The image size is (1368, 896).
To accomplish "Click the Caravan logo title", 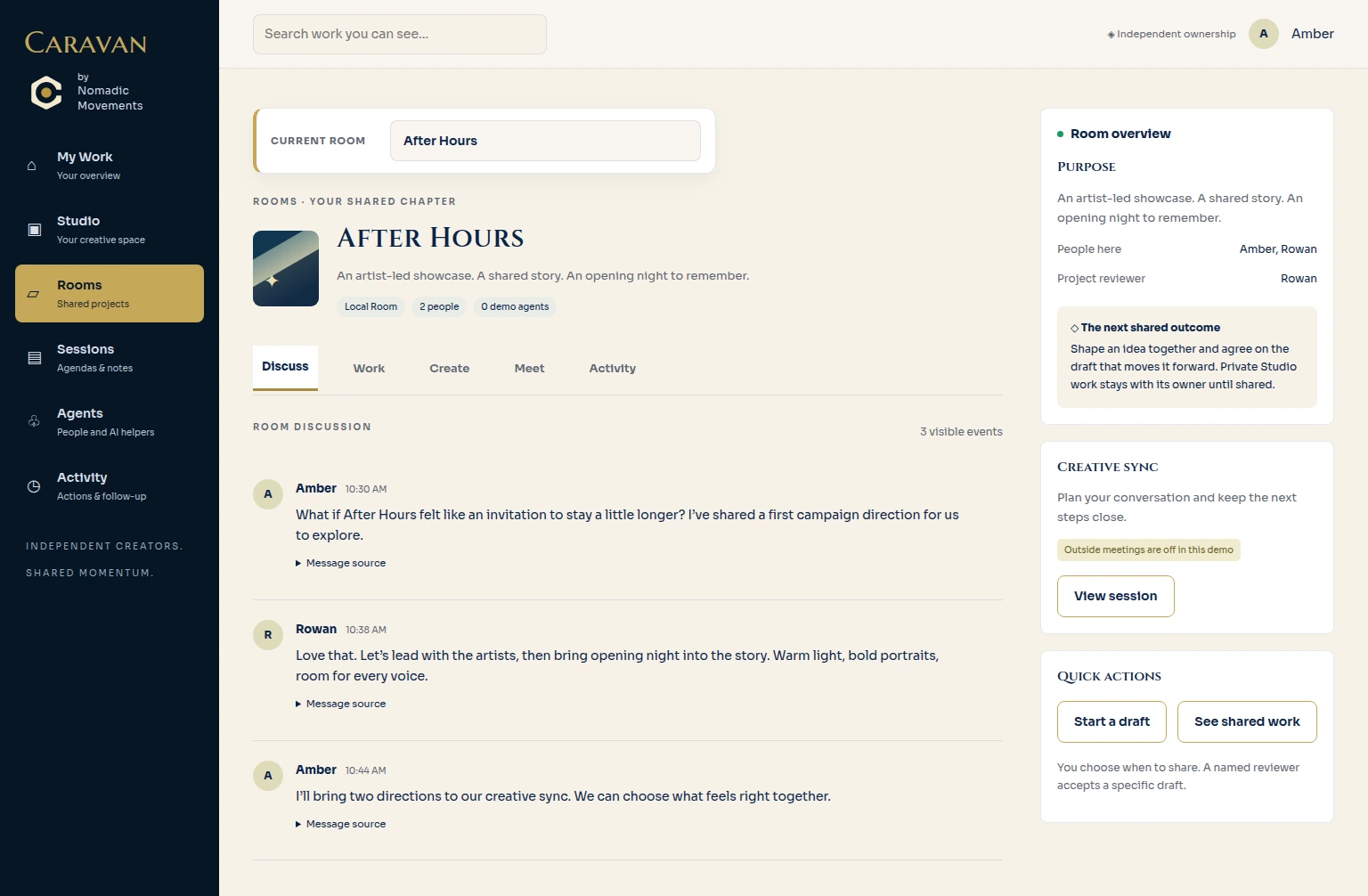I will point(85,43).
